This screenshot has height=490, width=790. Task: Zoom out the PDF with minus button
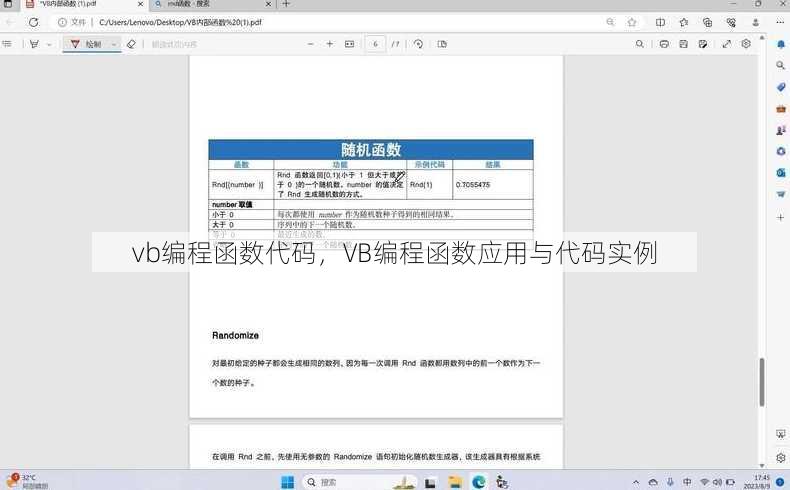coord(310,44)
